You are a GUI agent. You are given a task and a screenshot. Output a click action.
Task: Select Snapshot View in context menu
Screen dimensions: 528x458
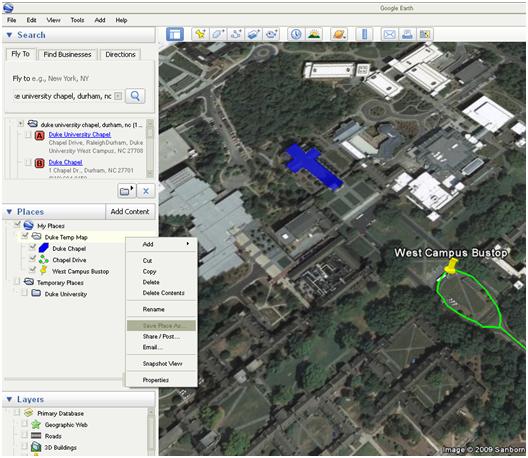click(161, 364)
